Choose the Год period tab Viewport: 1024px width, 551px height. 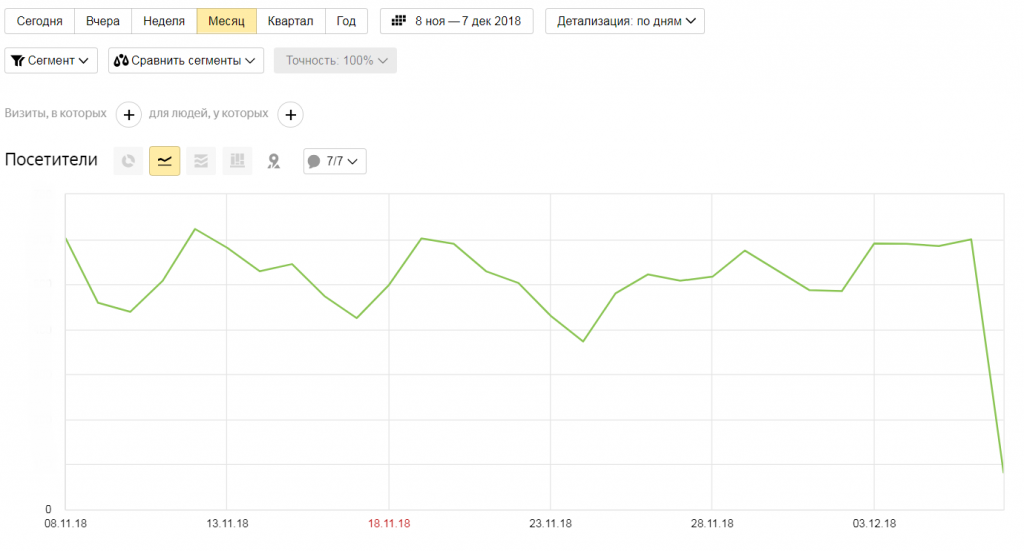tap(346, 21)
